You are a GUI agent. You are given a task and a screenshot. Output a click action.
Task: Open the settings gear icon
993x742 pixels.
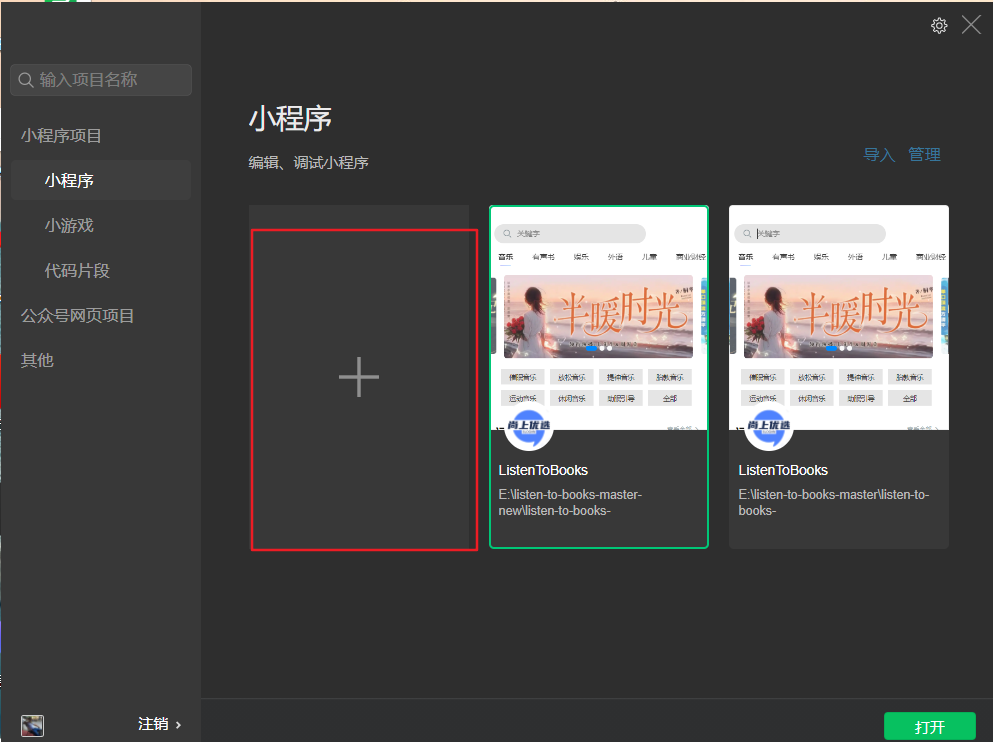(x=939, y=25)
